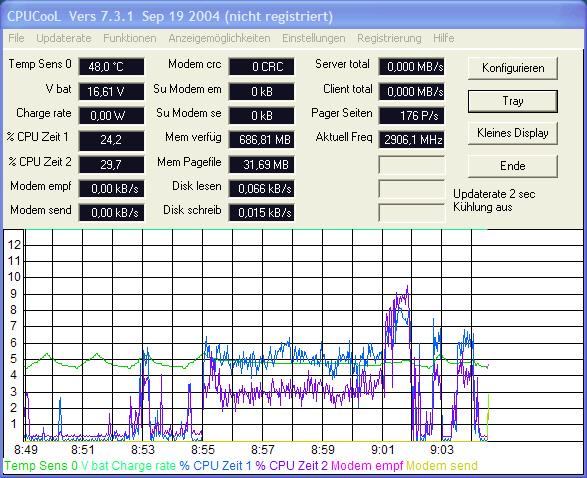Image resolution: width=587 pixels, height=478 pixels.
Task: Click the 9:03 time label on graph
Action: point(442,449)
